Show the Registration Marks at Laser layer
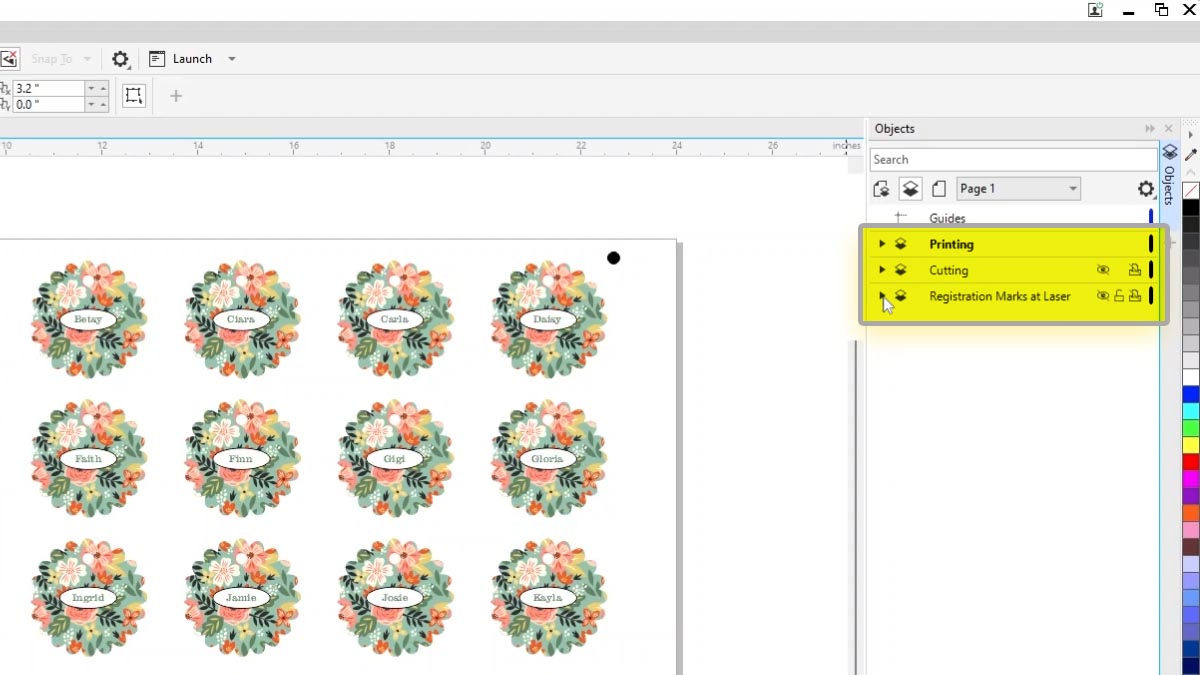1200x675 pixels. tap(1103, 296)
